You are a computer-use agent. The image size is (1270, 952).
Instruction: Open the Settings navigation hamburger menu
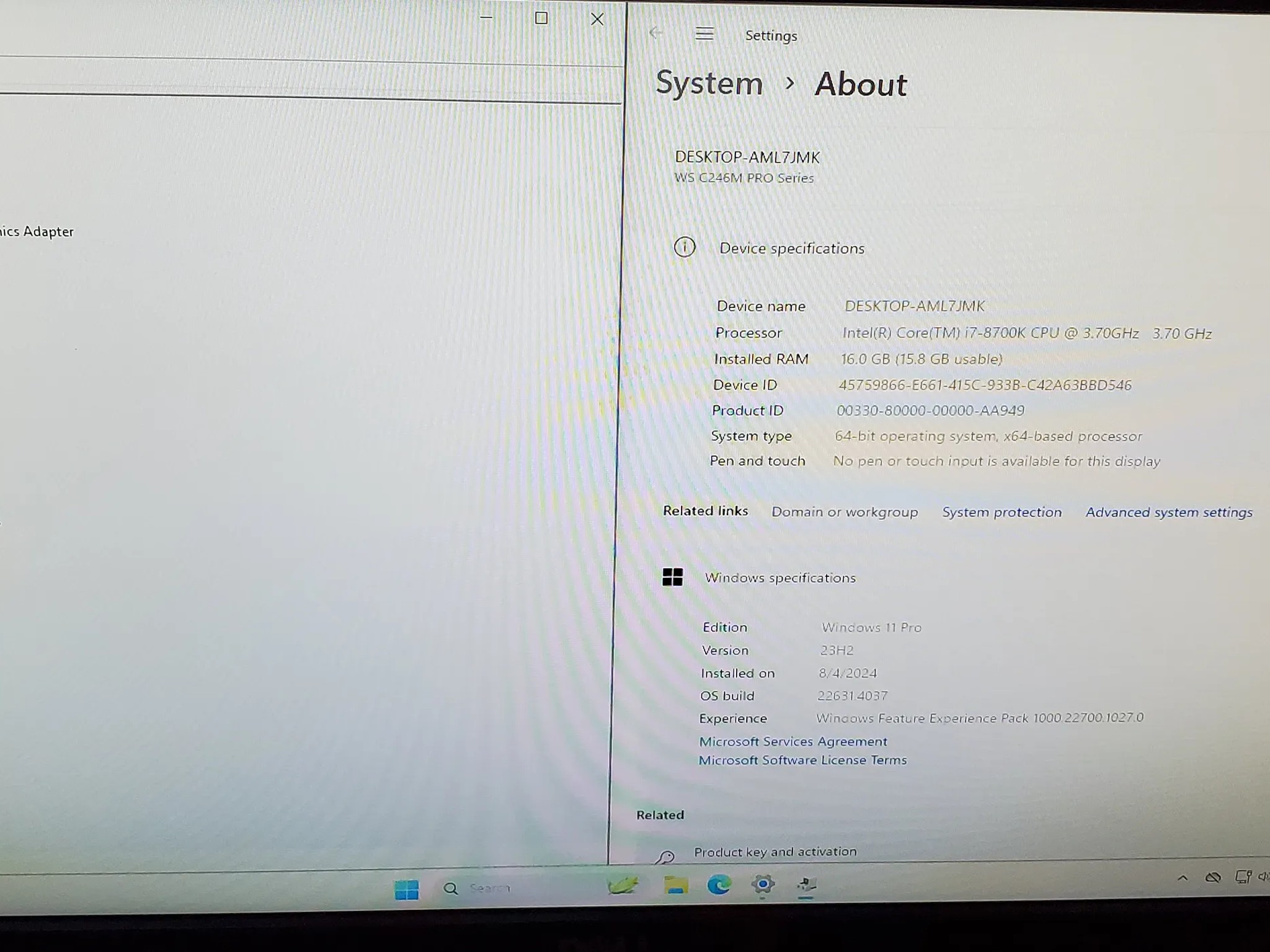(x=704, y=35)
